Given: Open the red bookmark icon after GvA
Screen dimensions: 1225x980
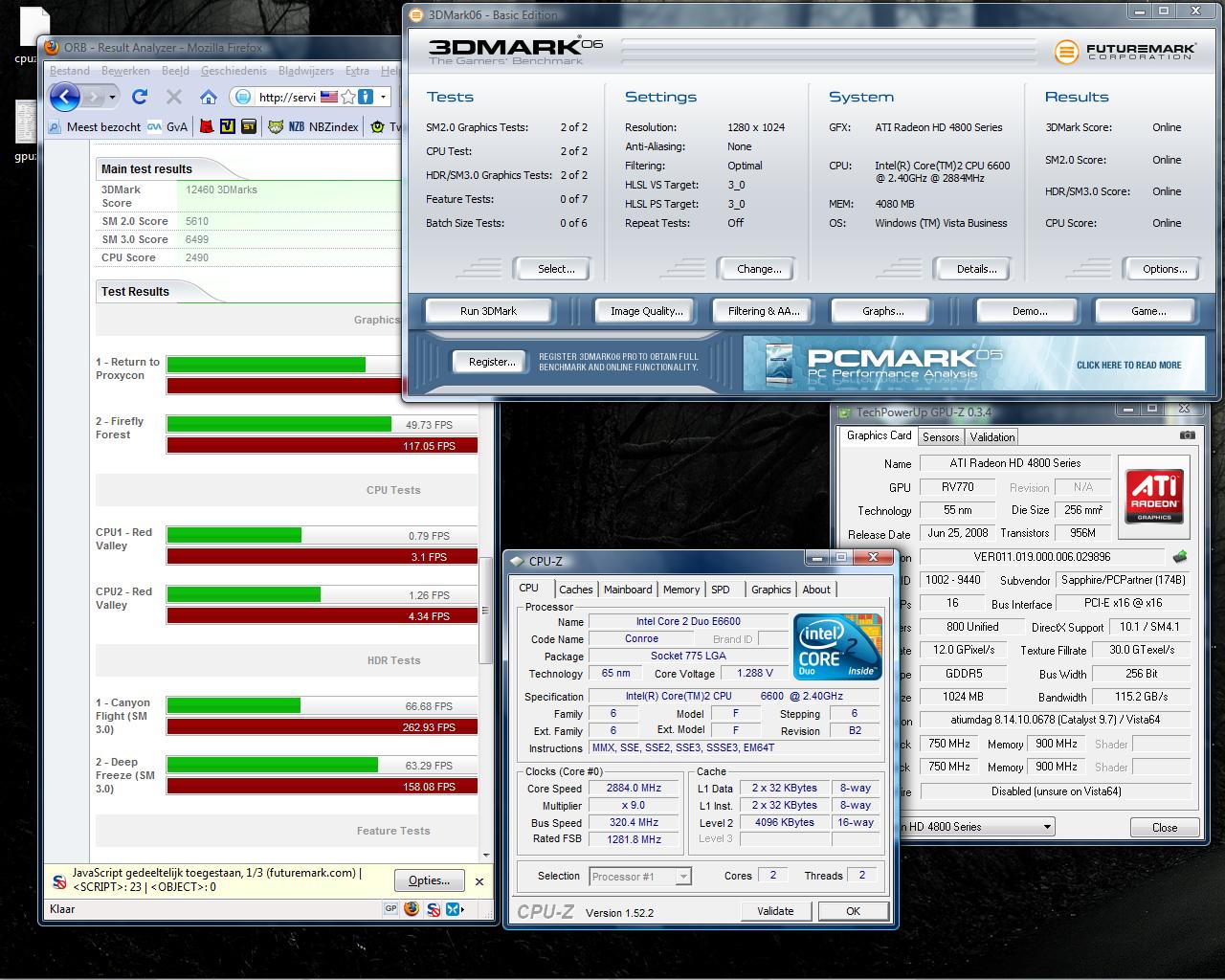Looking at the screenshot, I should [206, 126].
